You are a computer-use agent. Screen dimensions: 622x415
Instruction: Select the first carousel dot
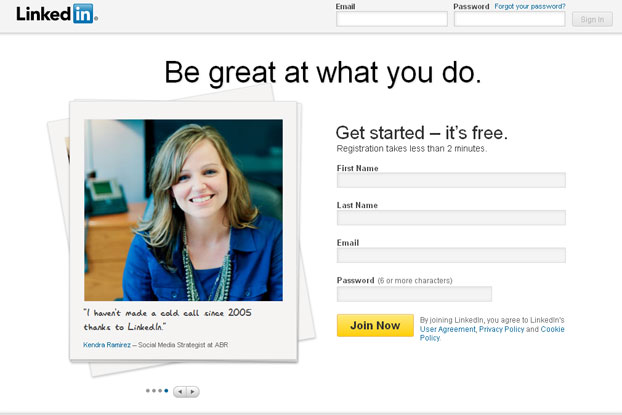148,391
